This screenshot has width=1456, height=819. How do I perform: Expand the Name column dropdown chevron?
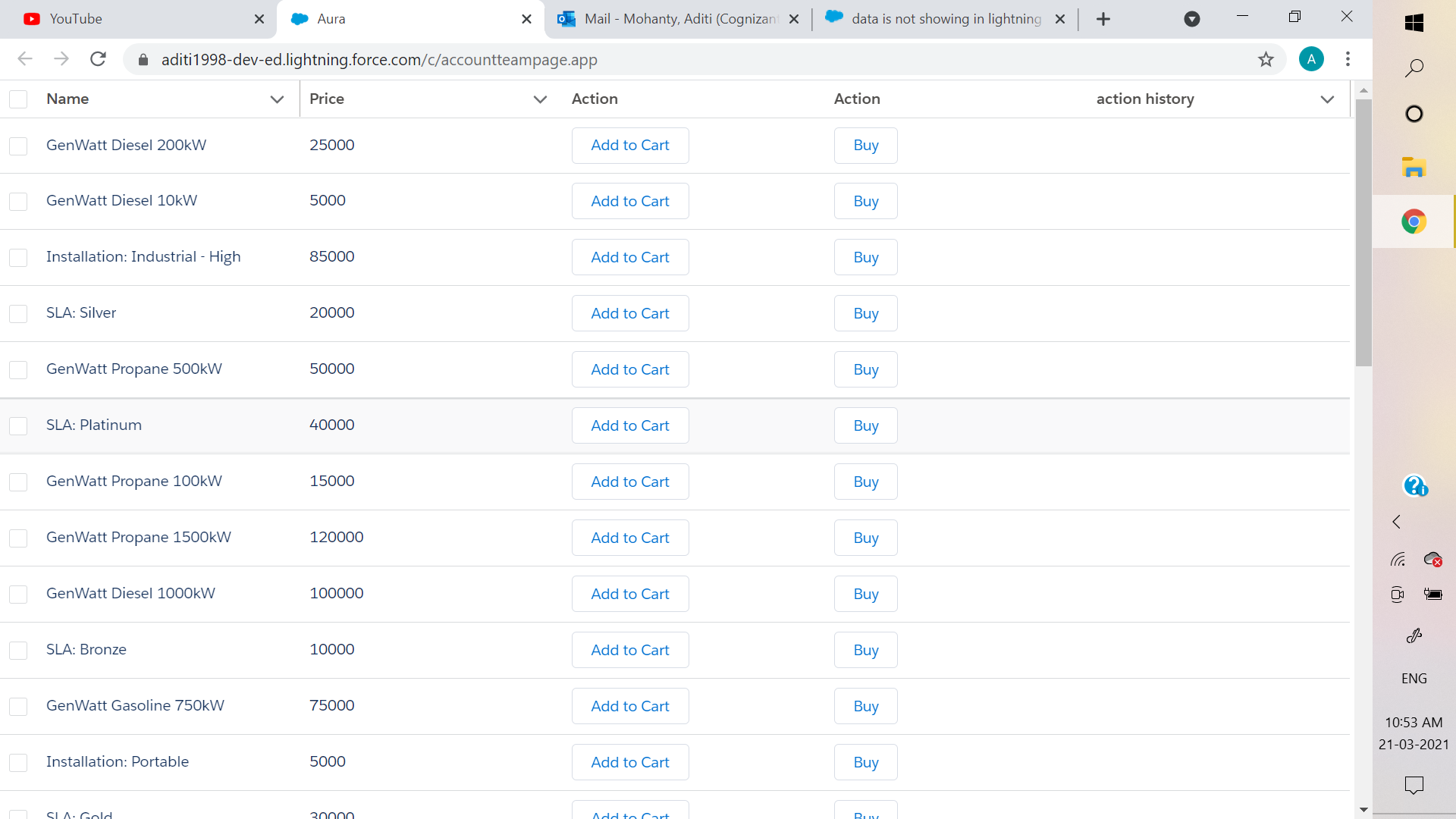pyautogui.click(x=277, y=99)
